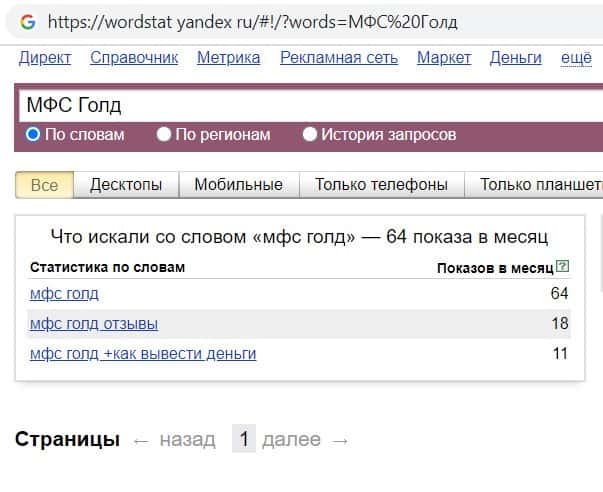Click the 'МФС Голд' search input field

300,106
